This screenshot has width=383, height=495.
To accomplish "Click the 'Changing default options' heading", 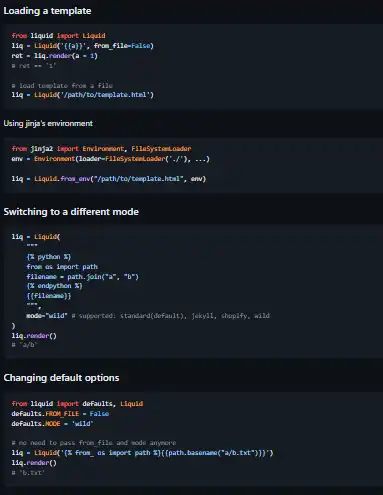I will tap(61, 378).
